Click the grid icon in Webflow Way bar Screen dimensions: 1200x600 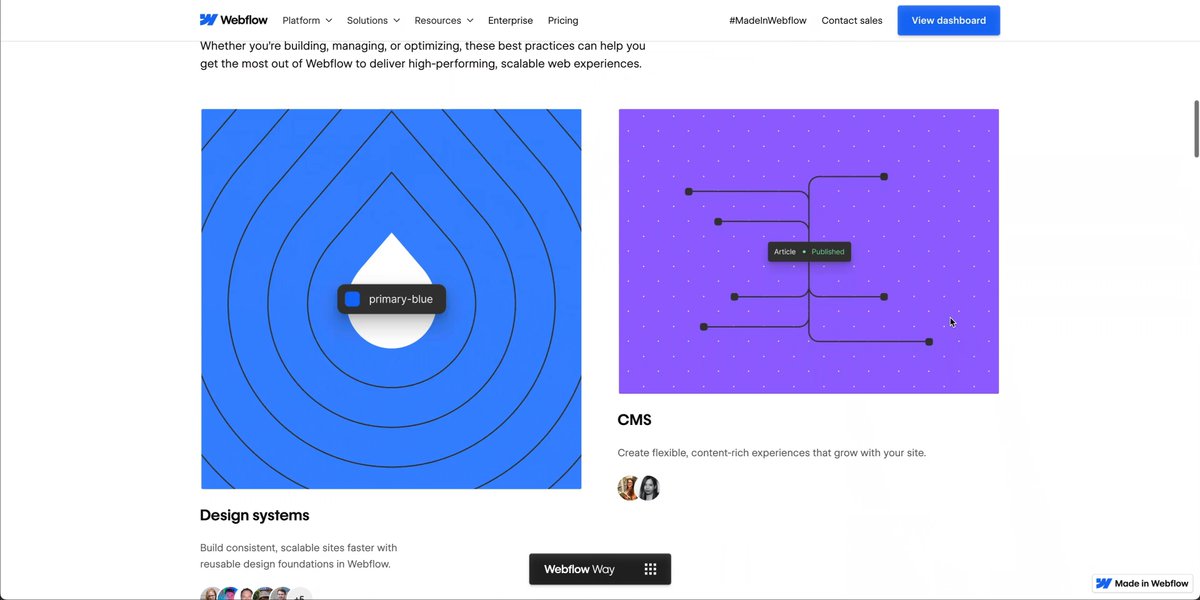pyautogui.click(x=650, y=569)
